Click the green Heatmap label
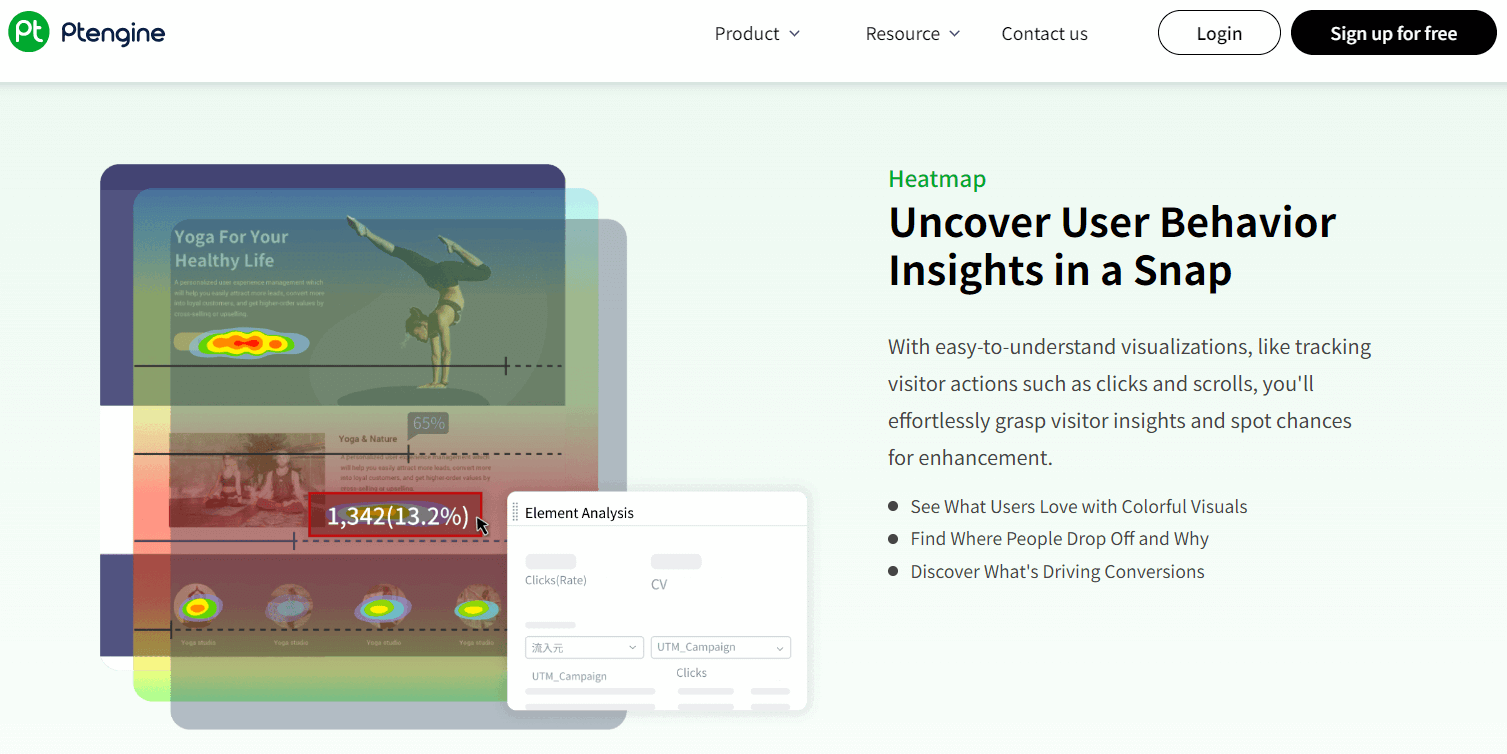Viewport: 1507px width, 754px height. 937,179
